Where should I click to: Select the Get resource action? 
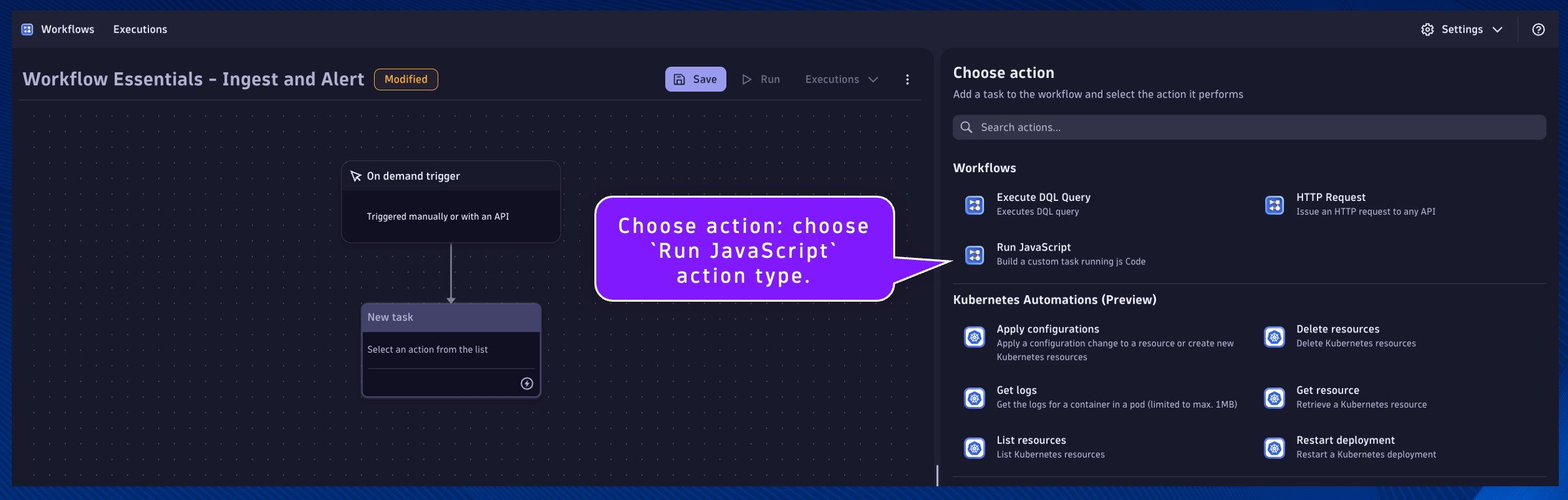point(1363,397)
